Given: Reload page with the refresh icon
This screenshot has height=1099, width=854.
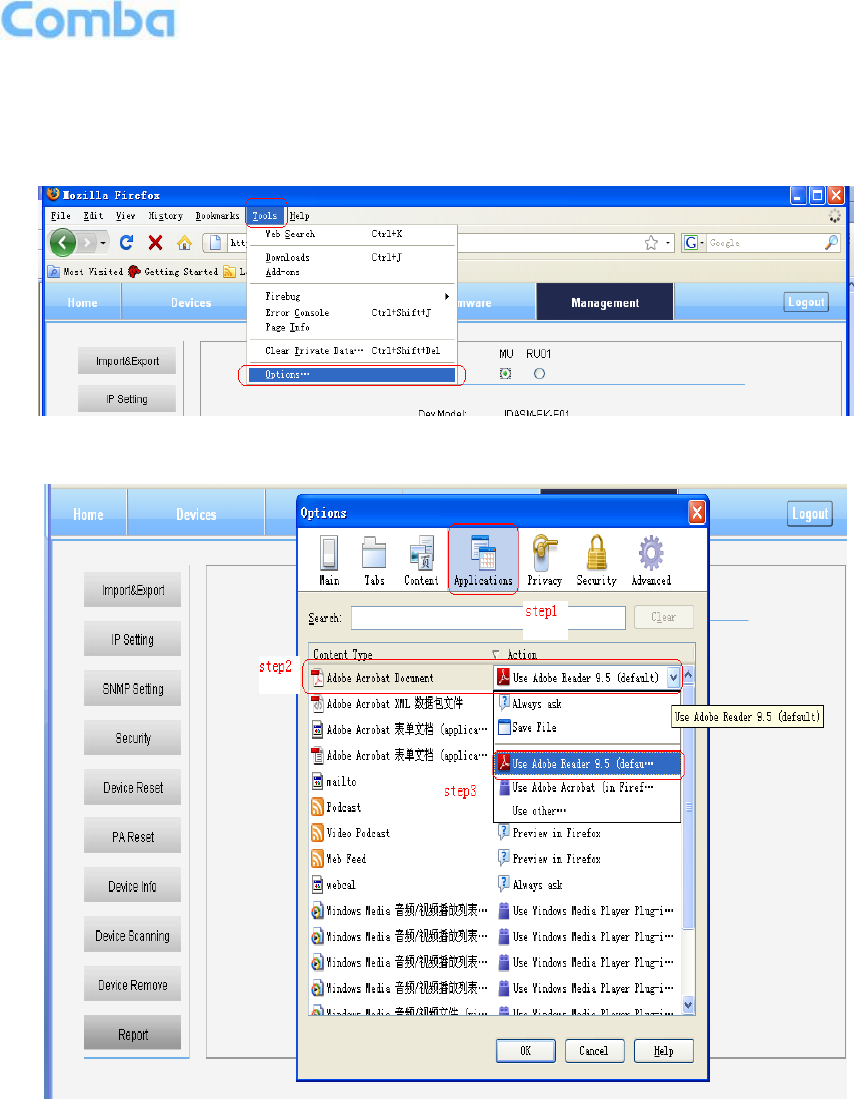Looking at the screenshot, I should coord(126,243).
